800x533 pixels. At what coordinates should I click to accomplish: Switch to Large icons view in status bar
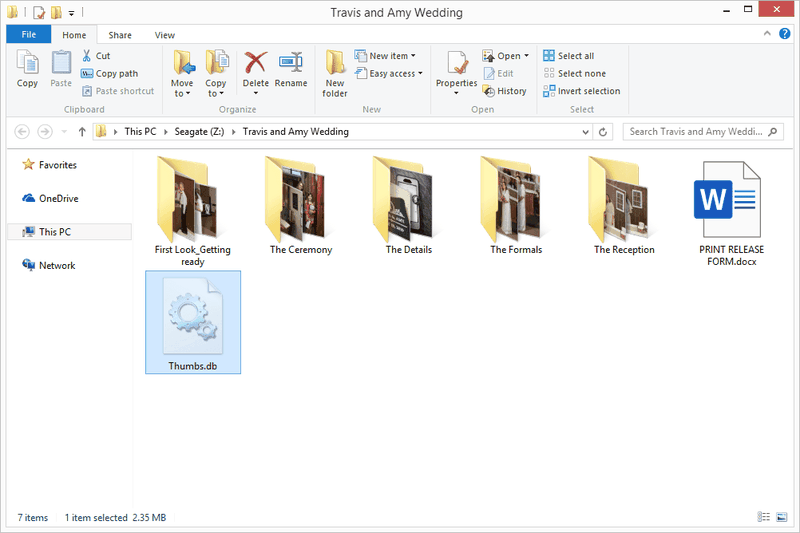pyautogui.click(x=782, y=517)
